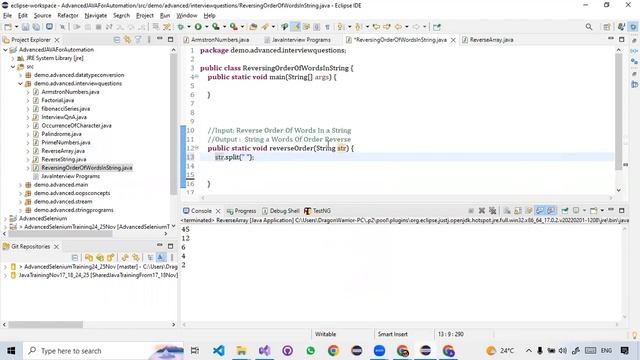This screenshot has width=640, height=360.
Task: Open the Source menu
Action: [x=42, y=16]
